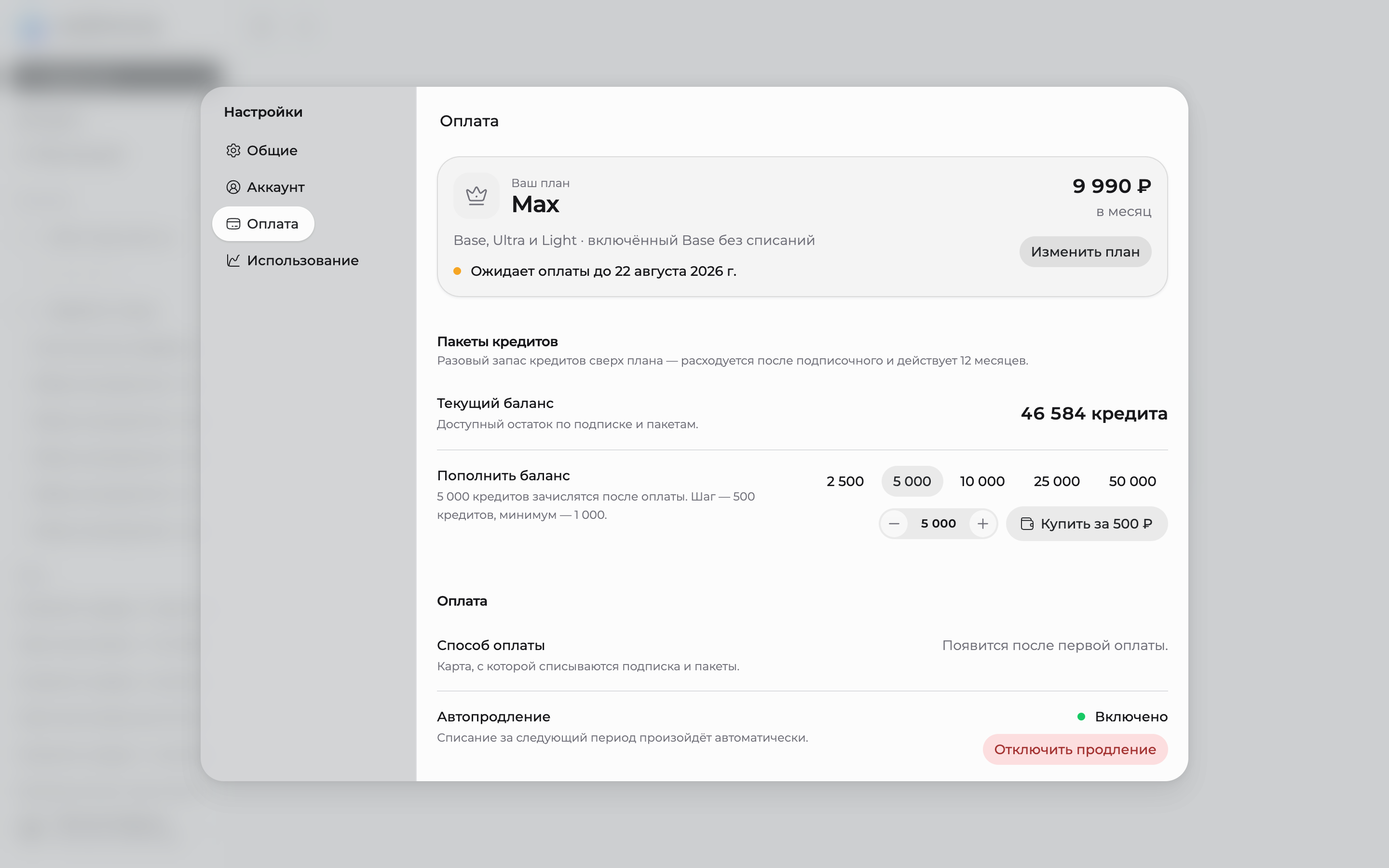Click the gear icon next to Общие

233,150
